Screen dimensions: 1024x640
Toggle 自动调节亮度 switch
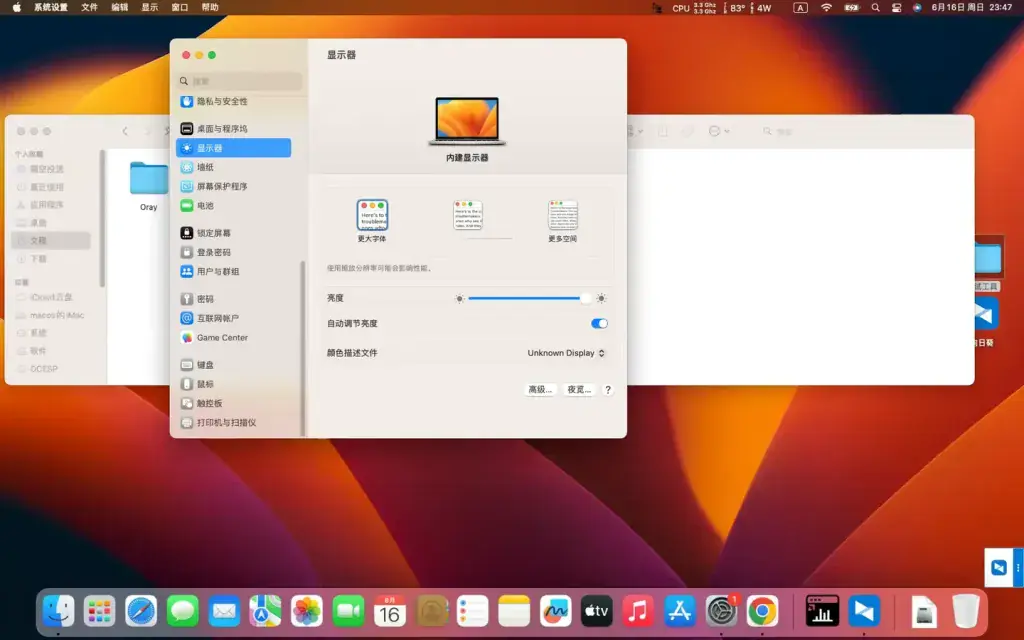click(599, 323)
